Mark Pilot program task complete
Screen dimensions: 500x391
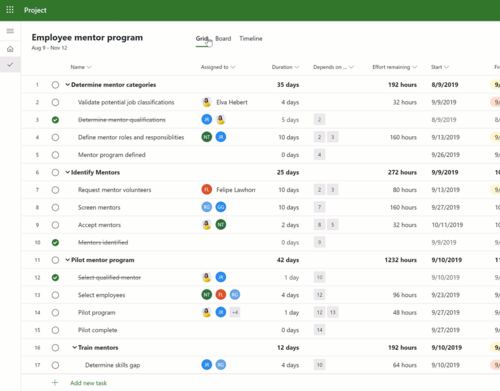[55, 313]
